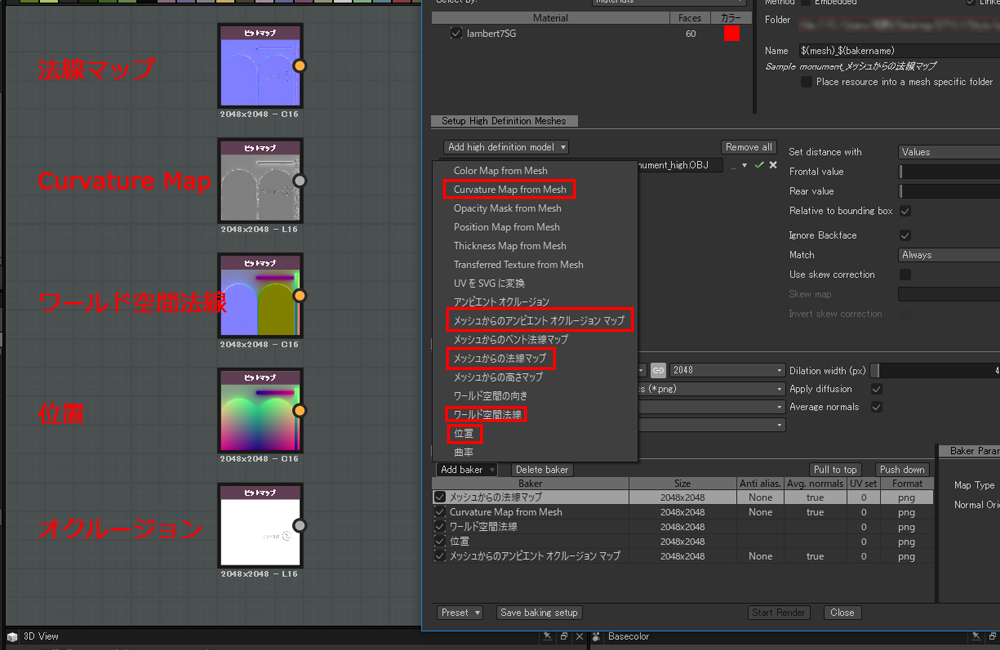Click the small arrow beside the high mesh path
The width and height of the screenshot is (1000, 650).
[744, 166]
